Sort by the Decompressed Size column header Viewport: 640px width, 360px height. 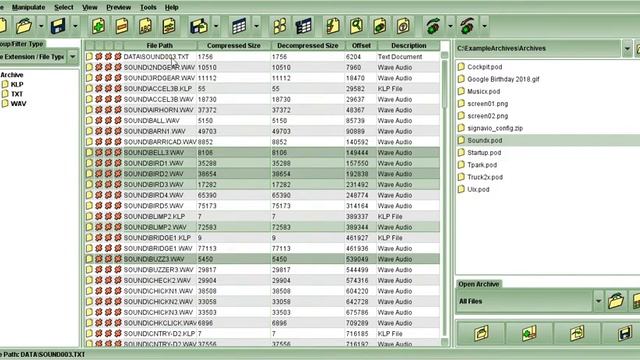point(307,46)
